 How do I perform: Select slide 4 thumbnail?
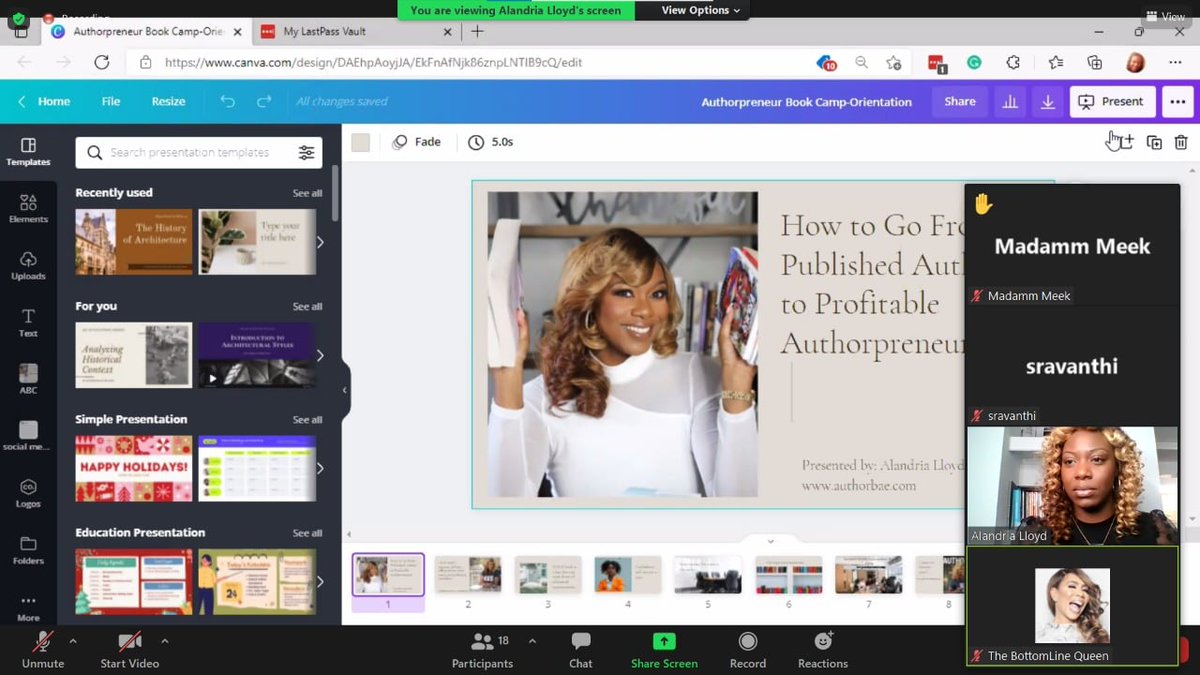(628, 575)
